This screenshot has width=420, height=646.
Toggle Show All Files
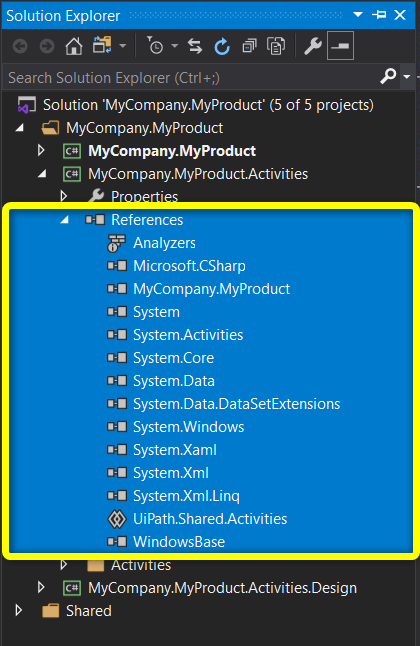pos(276,46)
